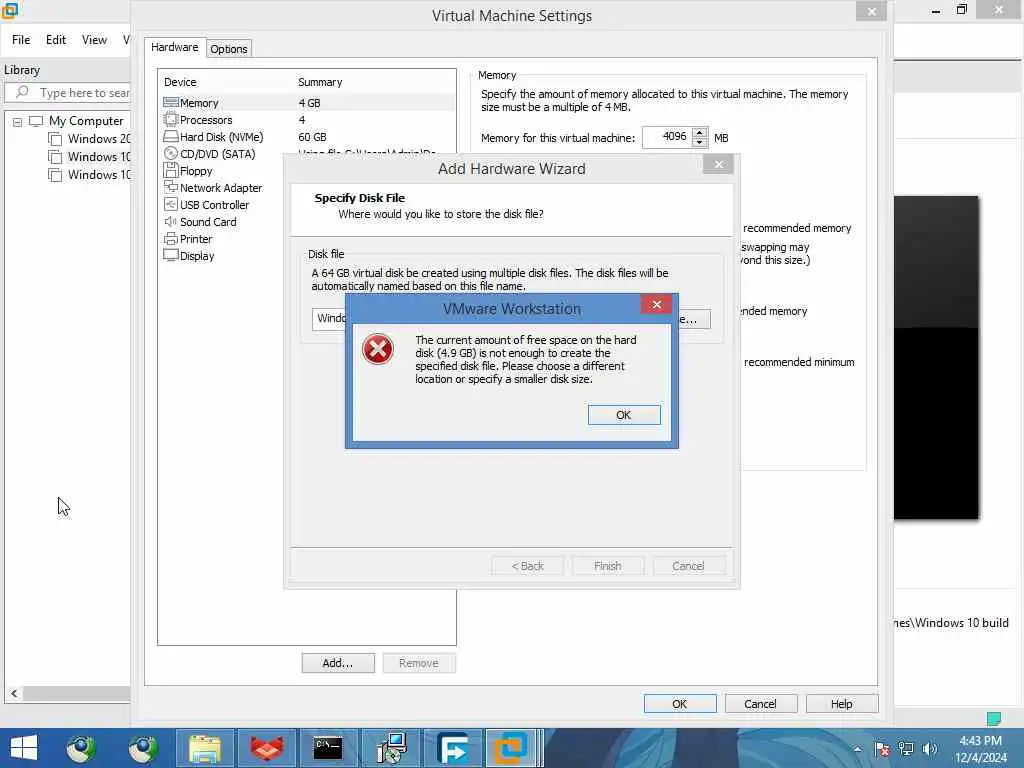The height and width of the screenshot is (768, 1024).
Task: Select My Computer in the Library
Action: pyautogui.click(x=86, y=121)
